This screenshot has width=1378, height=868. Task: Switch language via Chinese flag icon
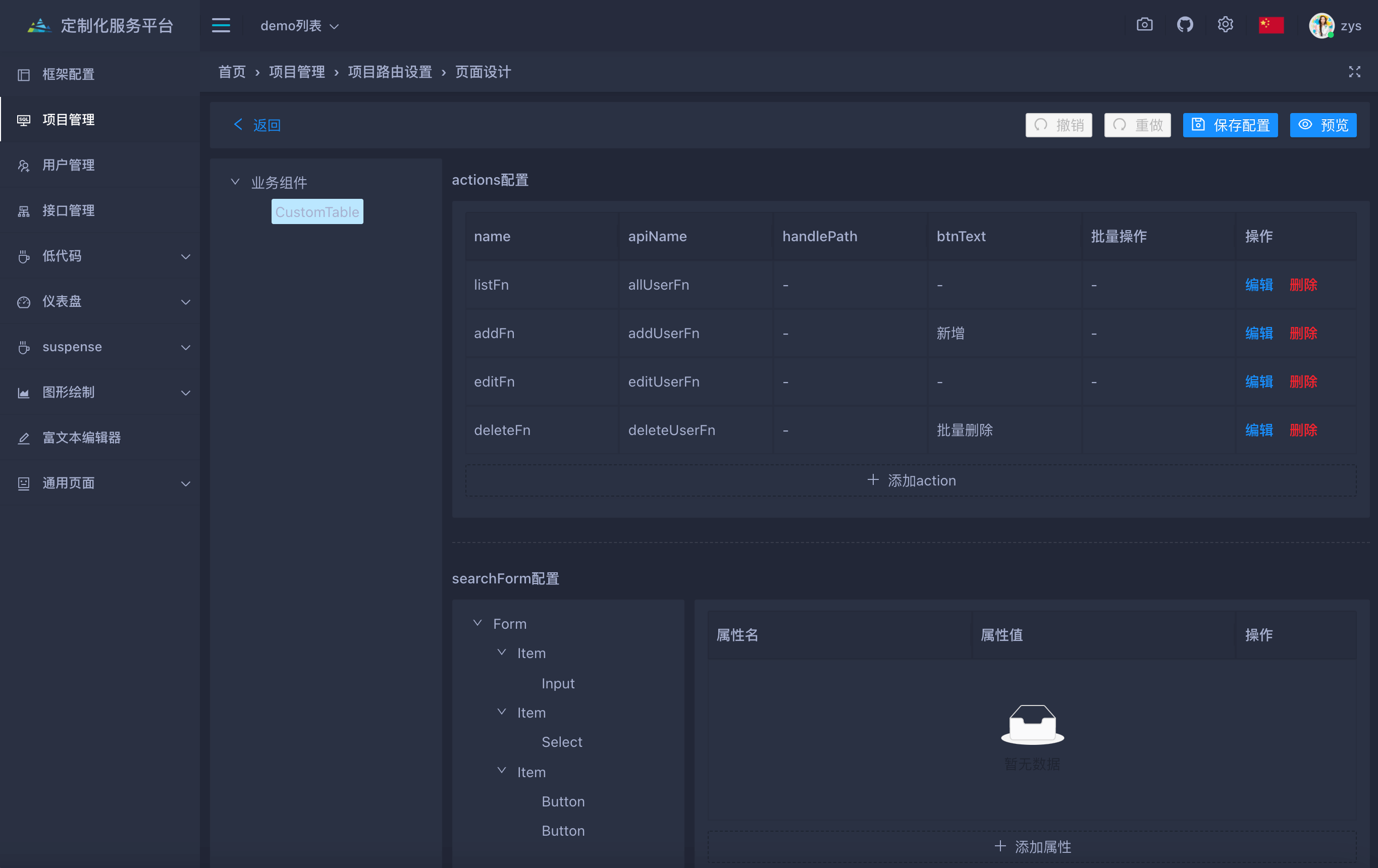coord(1271,25)
